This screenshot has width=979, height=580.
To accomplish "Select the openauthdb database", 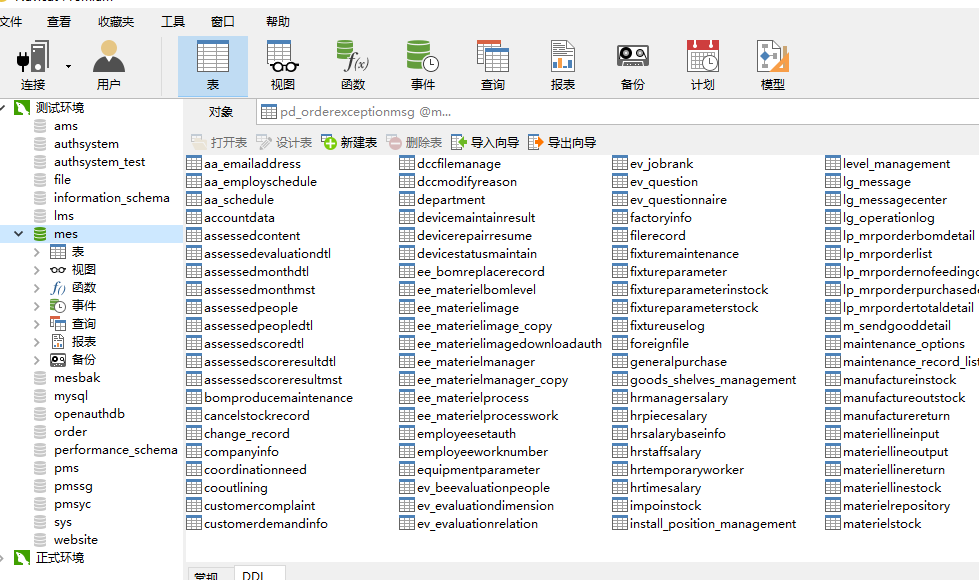I will tap(89, 414).
